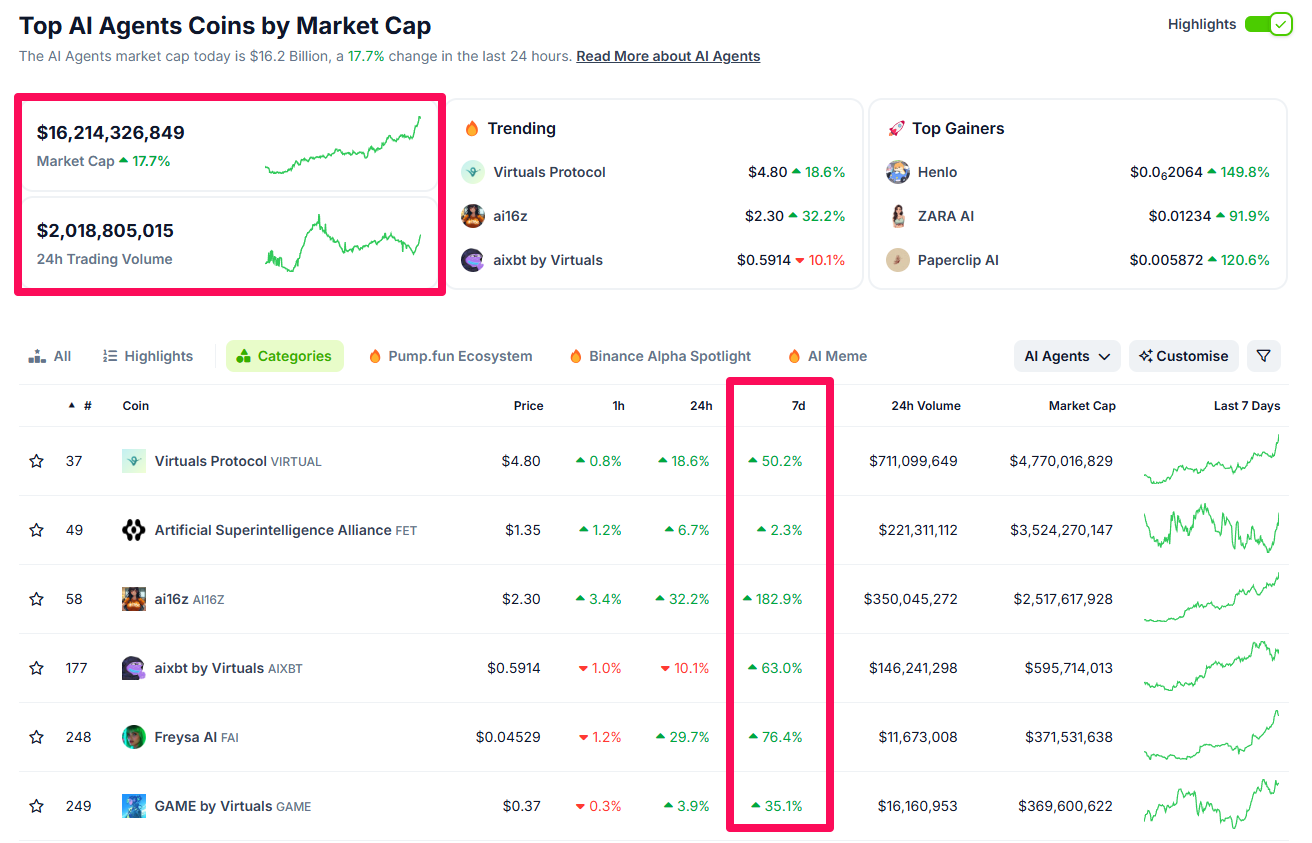
Task: Click the Virtuals Protocol coin logo in table
Action: 134,461
